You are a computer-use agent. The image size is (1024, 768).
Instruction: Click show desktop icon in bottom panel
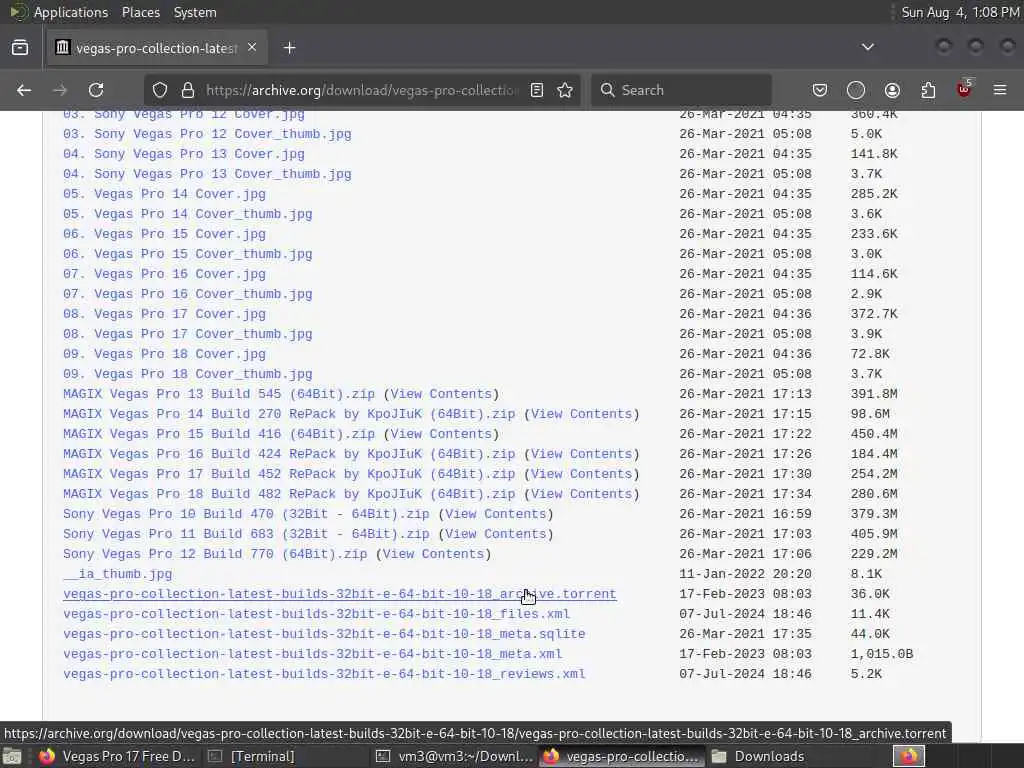(12, 757)
